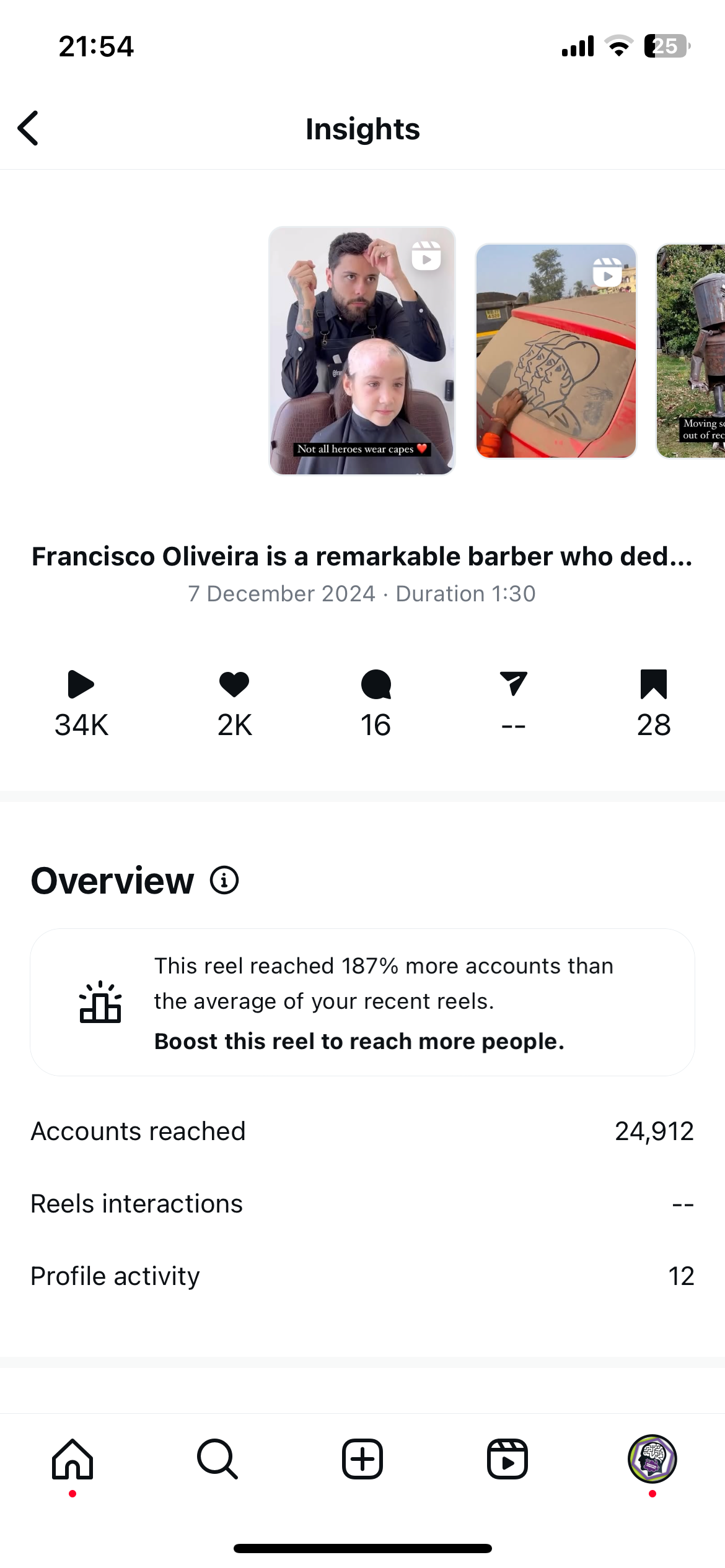Tap the Francisco Oliveira caption text
This screenshot has height=1568, width=725.
click(362, 556)
